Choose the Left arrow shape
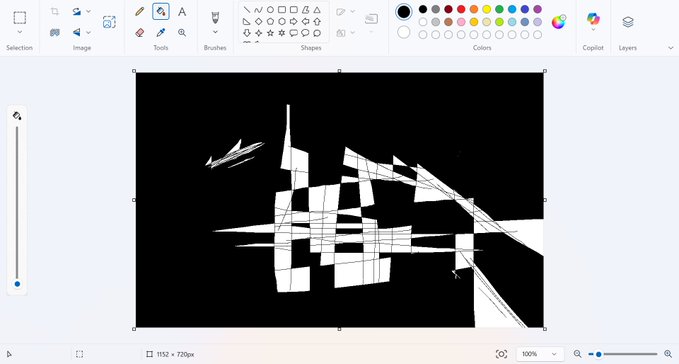This screenshot has width=679, height=364. pos(305,21)
